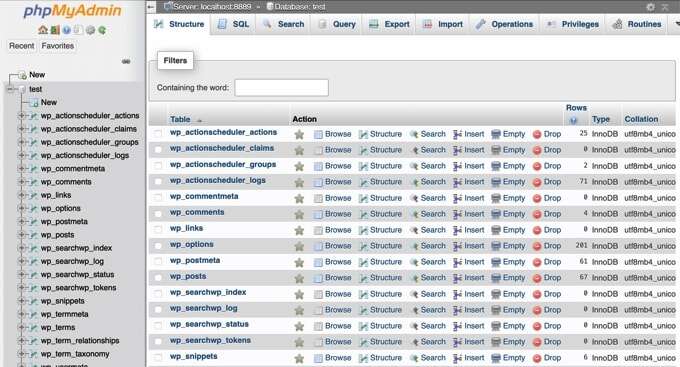Click the star icon for wp_searchwp_tokens
This screenshot has height=367, width=680.
[x=299, y=342]
